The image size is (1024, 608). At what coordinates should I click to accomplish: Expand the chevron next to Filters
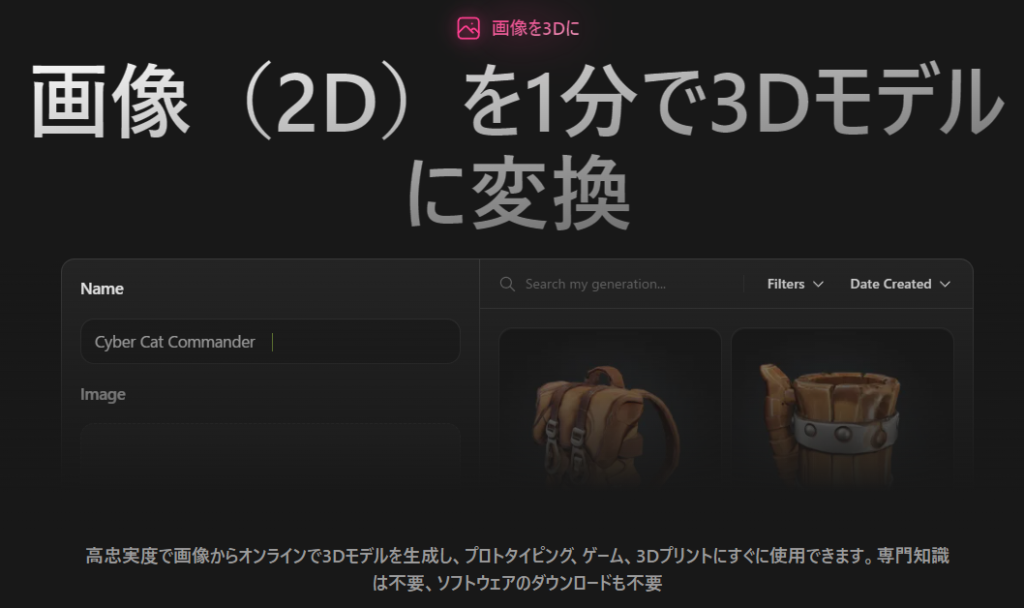click(x=818, y=284)
